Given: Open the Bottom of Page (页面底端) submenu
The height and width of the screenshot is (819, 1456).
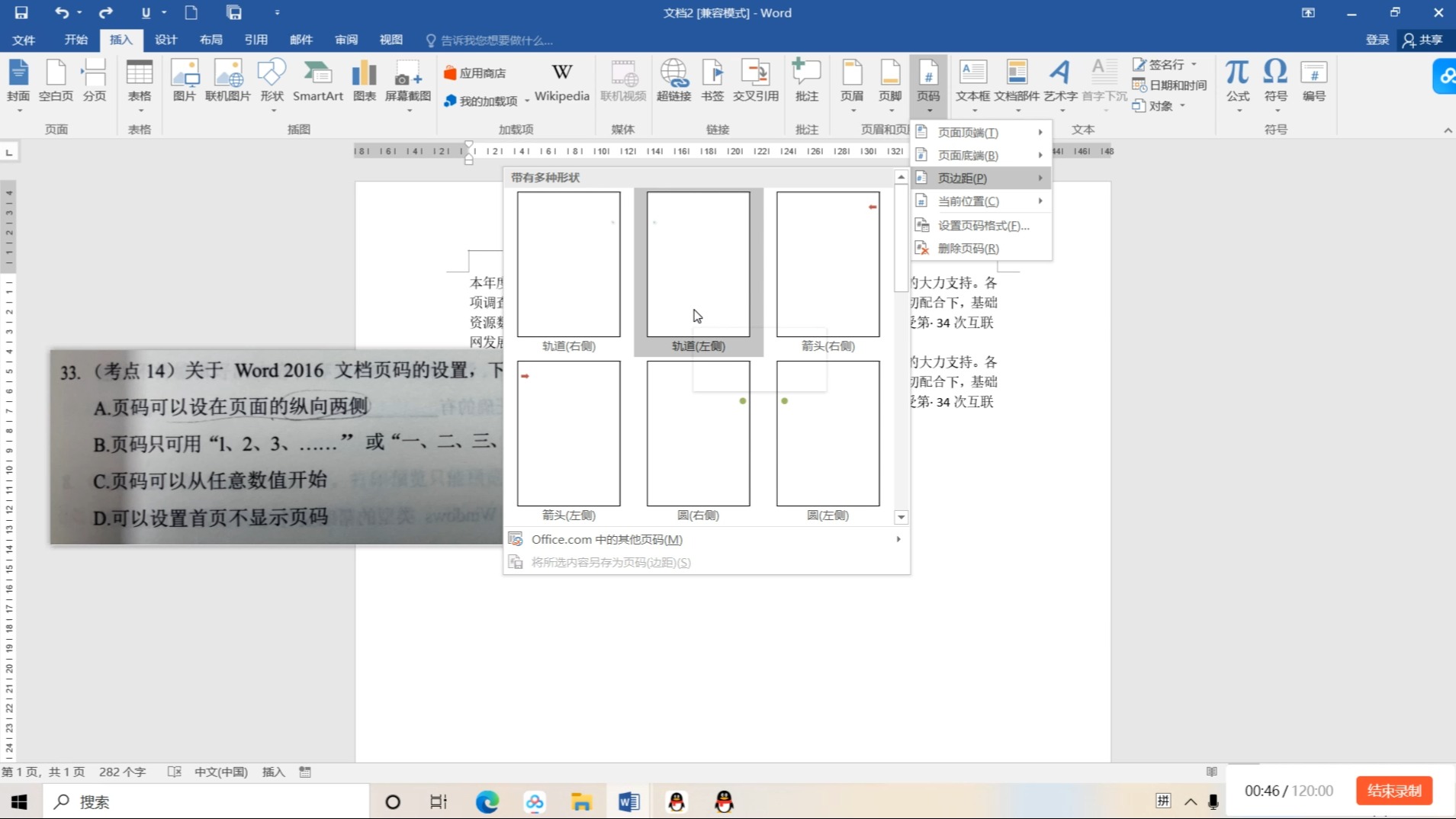Looking at the screenshot, I should tap(981, 155).
